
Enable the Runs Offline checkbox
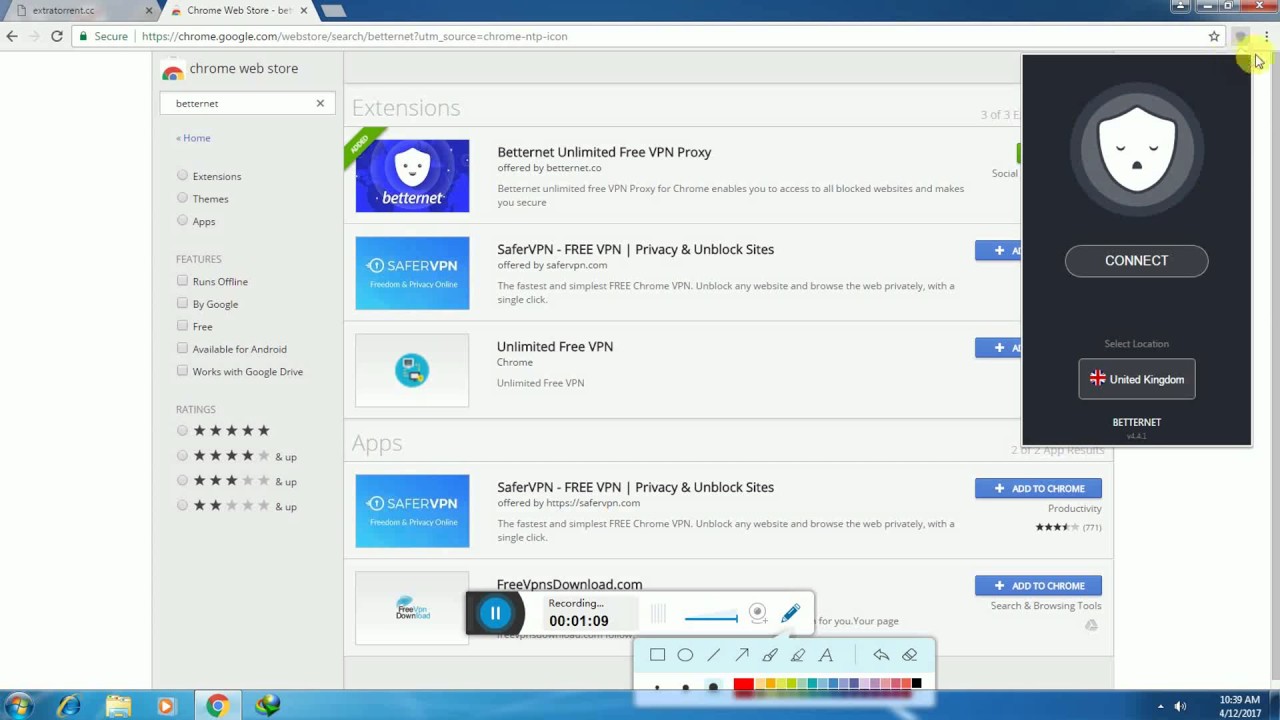click(x=182, y=281)
